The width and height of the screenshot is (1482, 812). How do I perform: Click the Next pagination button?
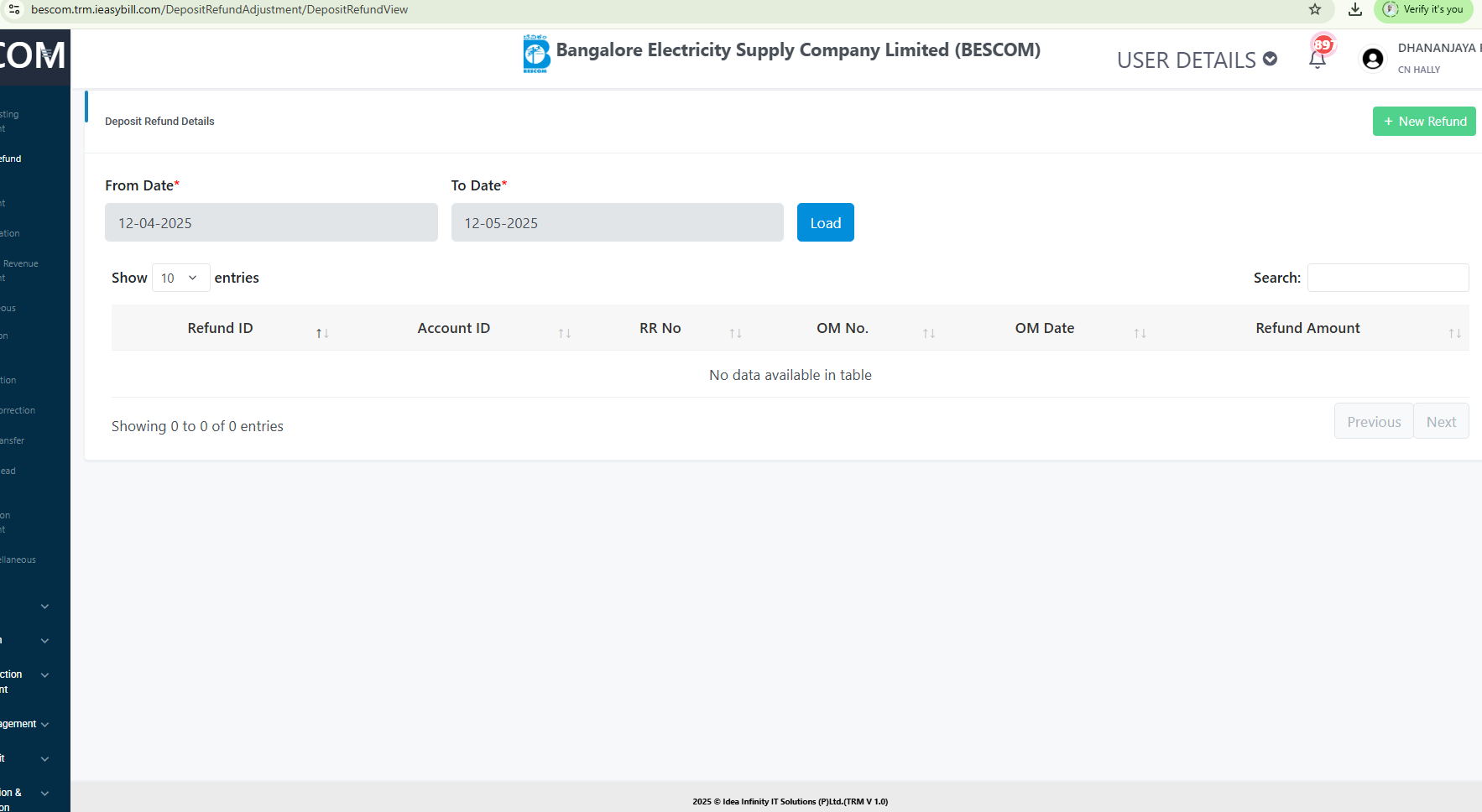[x=1441, y=421]
